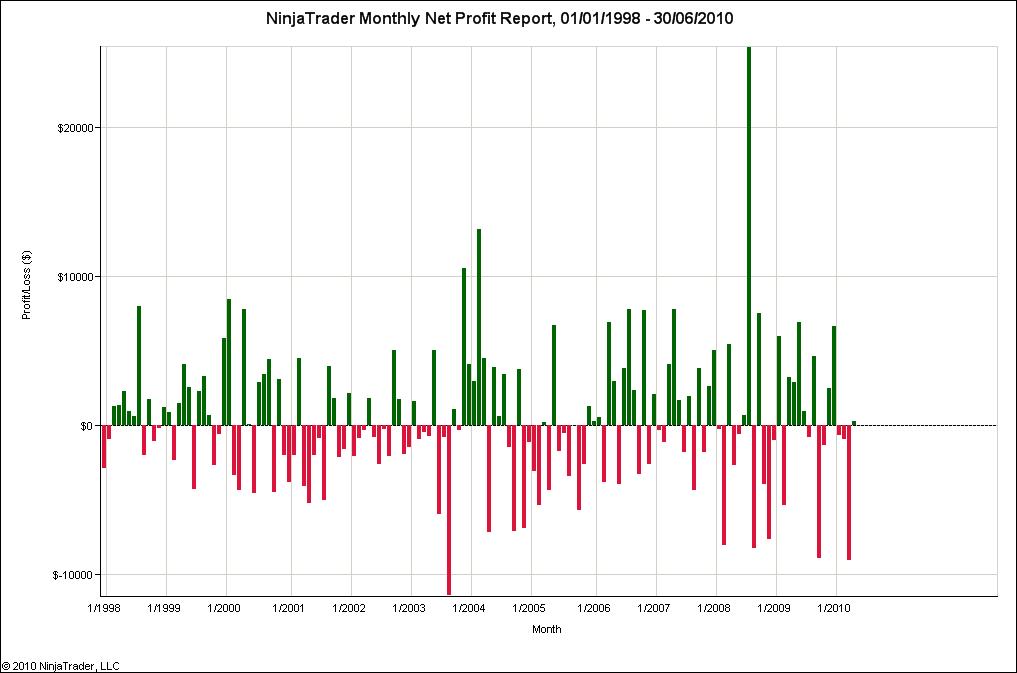Click the © 2010 NinjaTrader, LLC copyright text
This screenshot has width=1017, height=673.
click(60, 666)
